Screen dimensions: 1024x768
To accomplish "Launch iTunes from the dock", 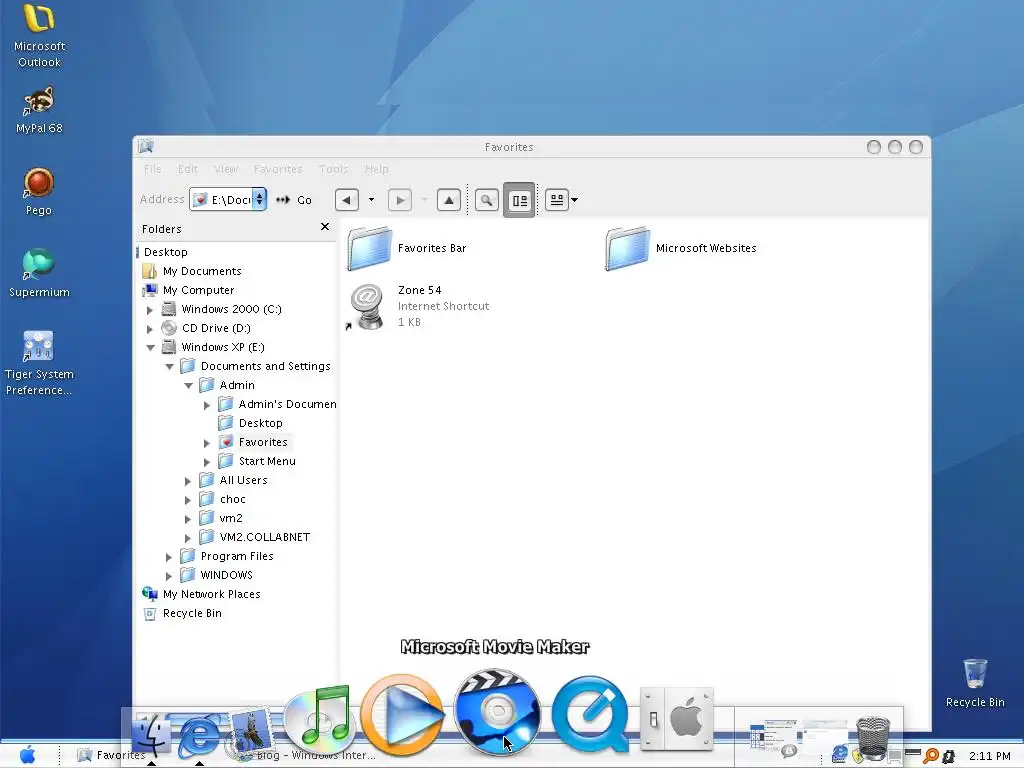I will point(320,721).
